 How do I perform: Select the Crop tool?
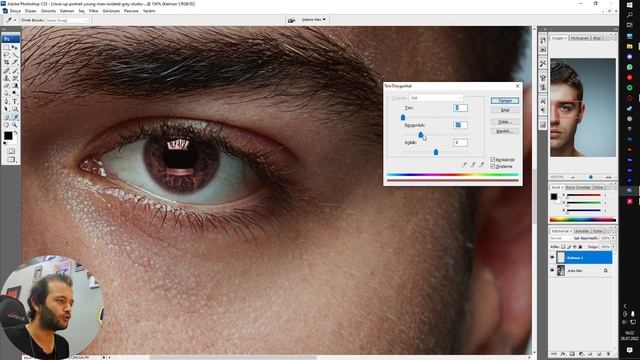pyautogui.click(x=6, y=61)
